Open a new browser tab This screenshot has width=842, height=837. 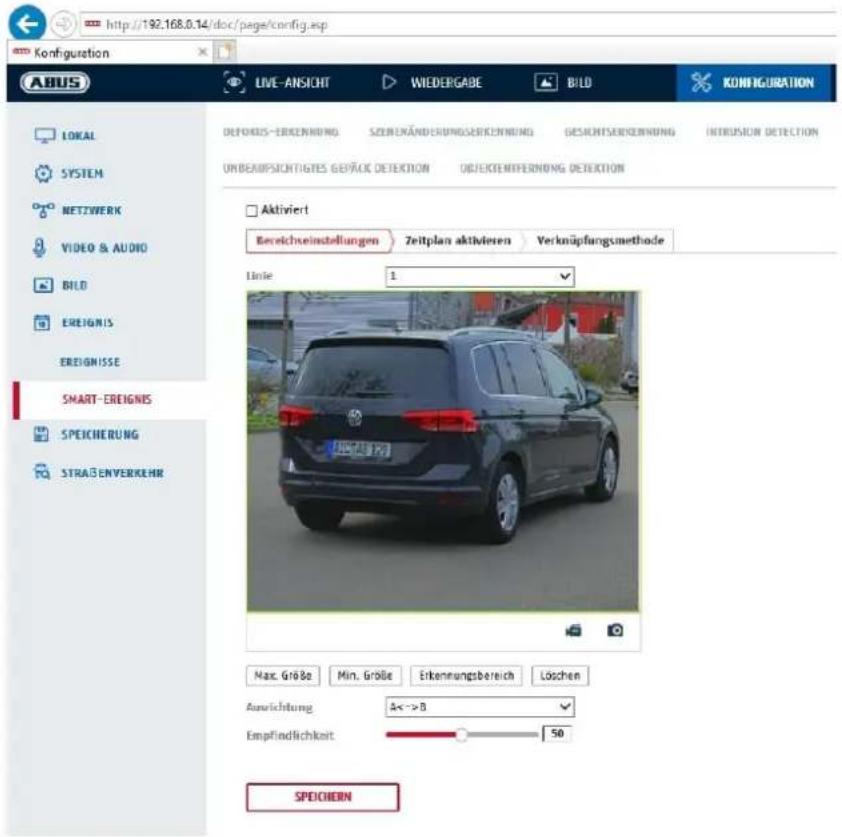(x=224, y=52)
